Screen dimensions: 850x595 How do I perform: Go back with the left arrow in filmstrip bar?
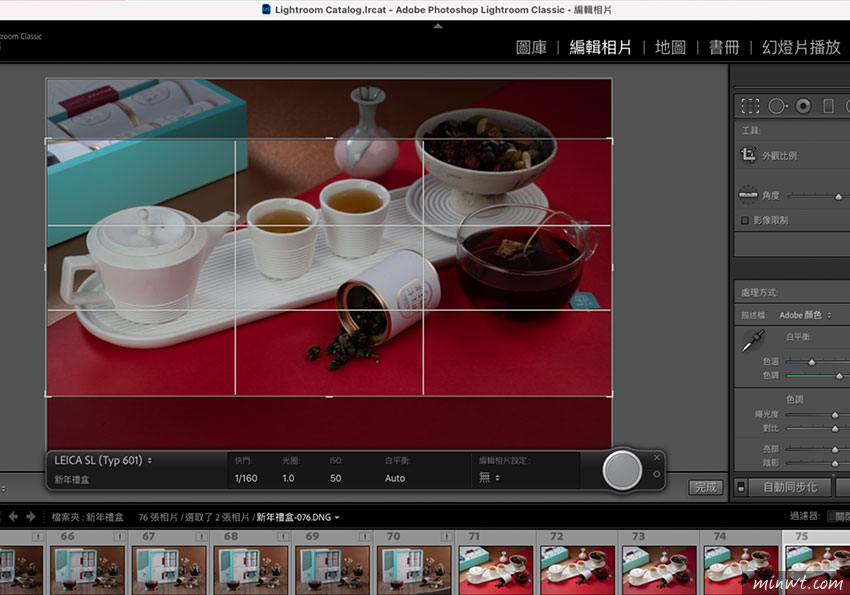click(x=14, y=517)
